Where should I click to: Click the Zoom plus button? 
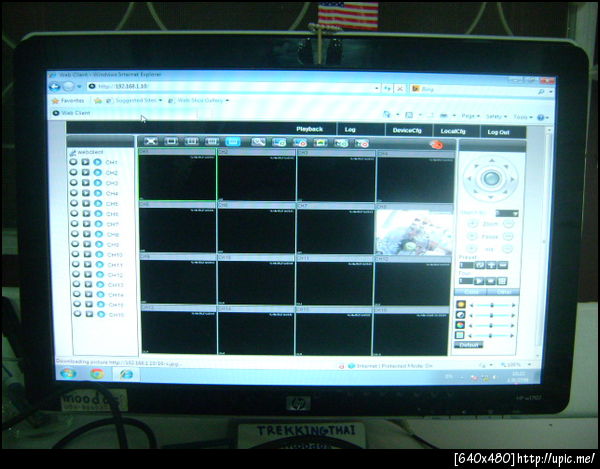click(473, 224)
